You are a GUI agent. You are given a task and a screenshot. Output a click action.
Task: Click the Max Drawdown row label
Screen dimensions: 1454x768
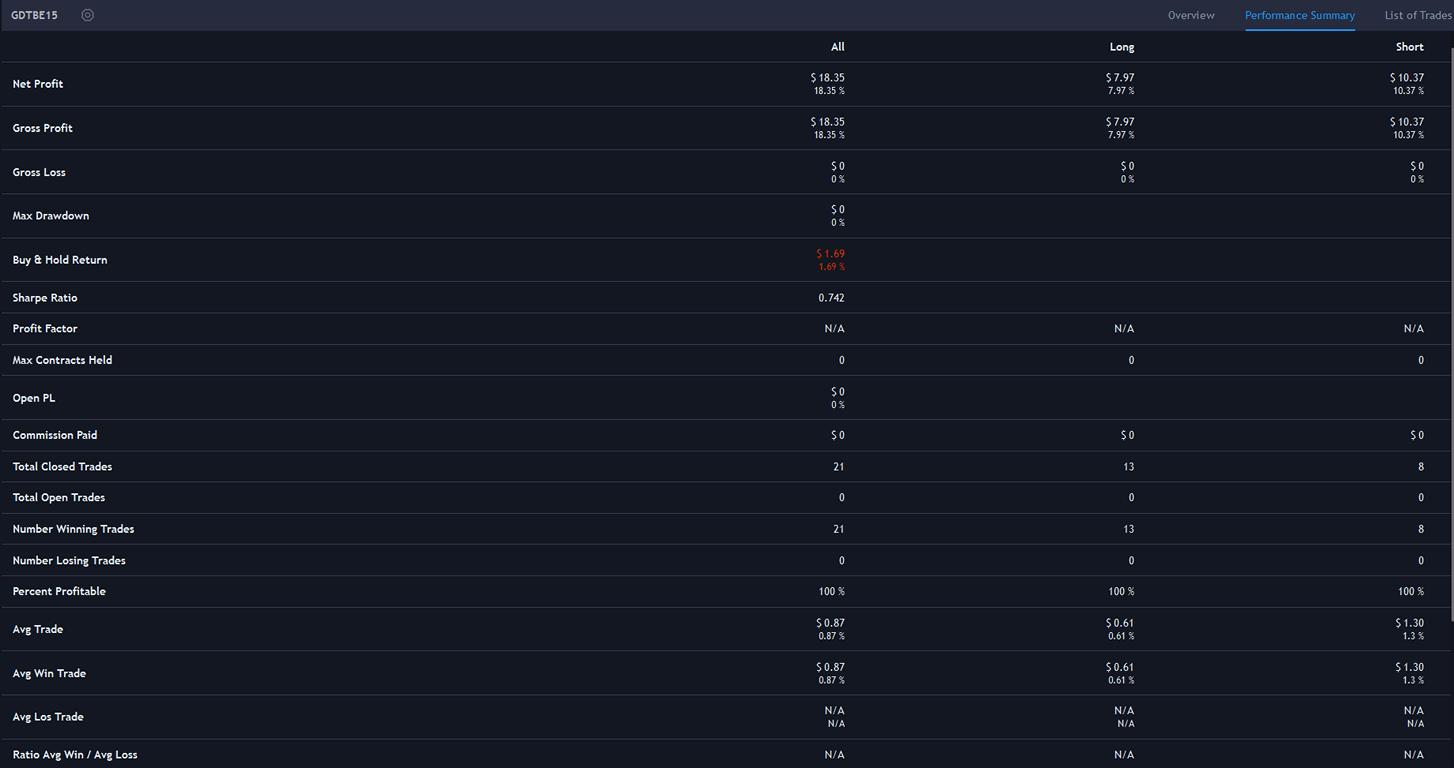coord(51,216)
